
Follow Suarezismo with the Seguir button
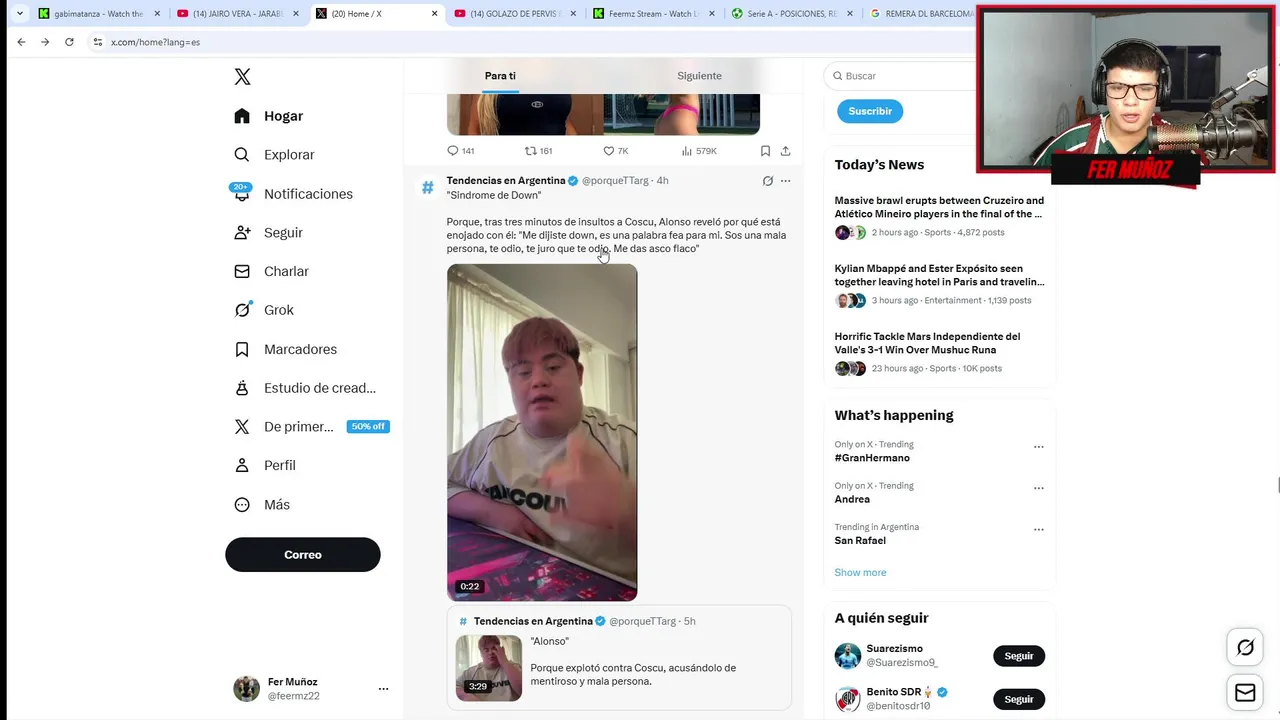pos(1019,656)
